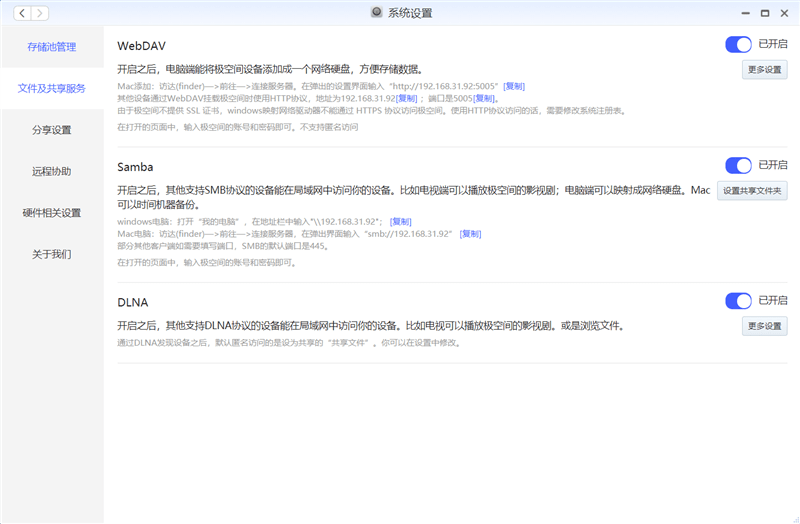Viewport: 800px width, 524px height.
Task: Click the SMB default port 445 note
Action: [x=223, y=246]
